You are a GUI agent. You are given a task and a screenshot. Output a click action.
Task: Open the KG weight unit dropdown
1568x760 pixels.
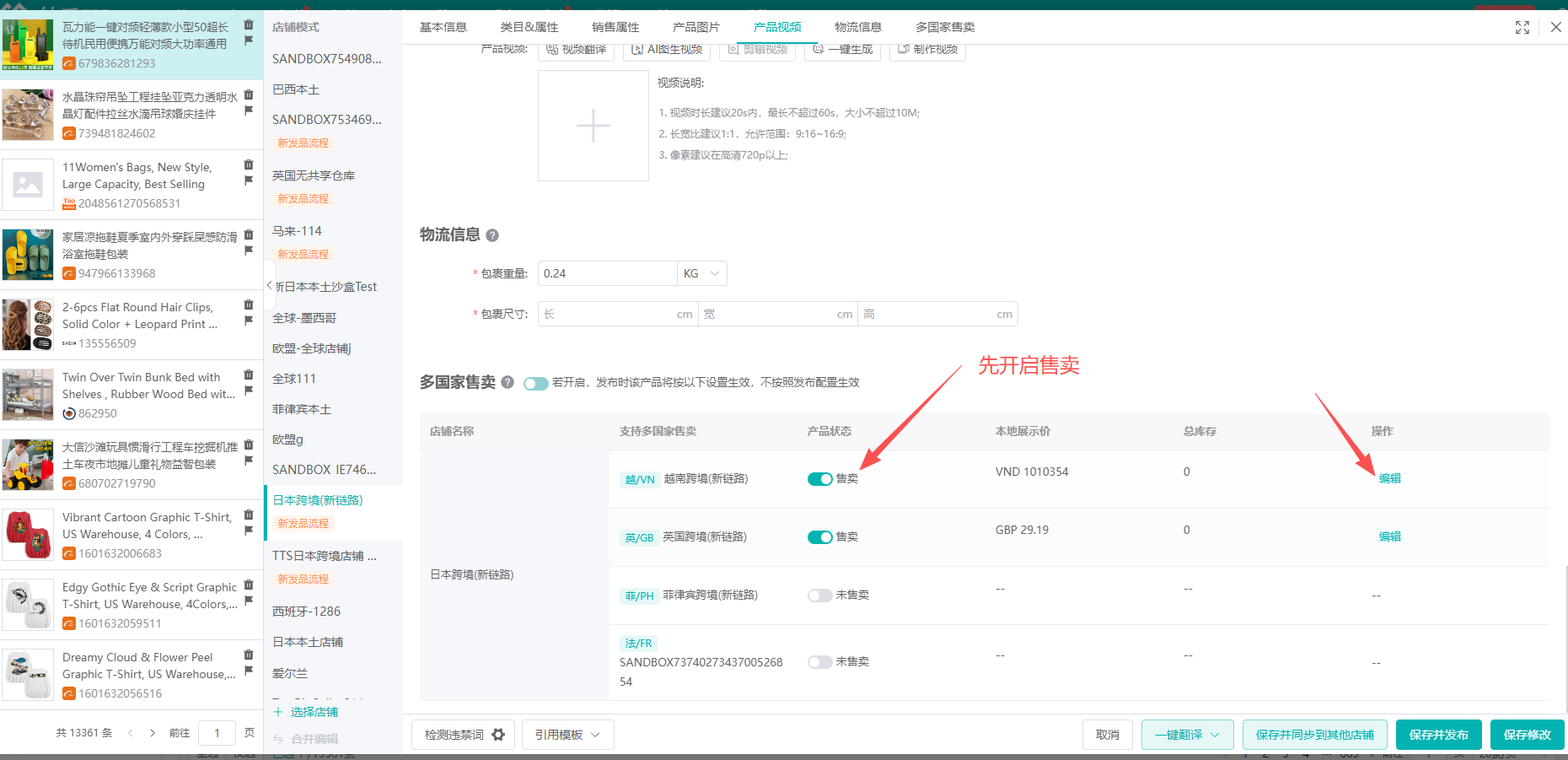pos(702,273)
